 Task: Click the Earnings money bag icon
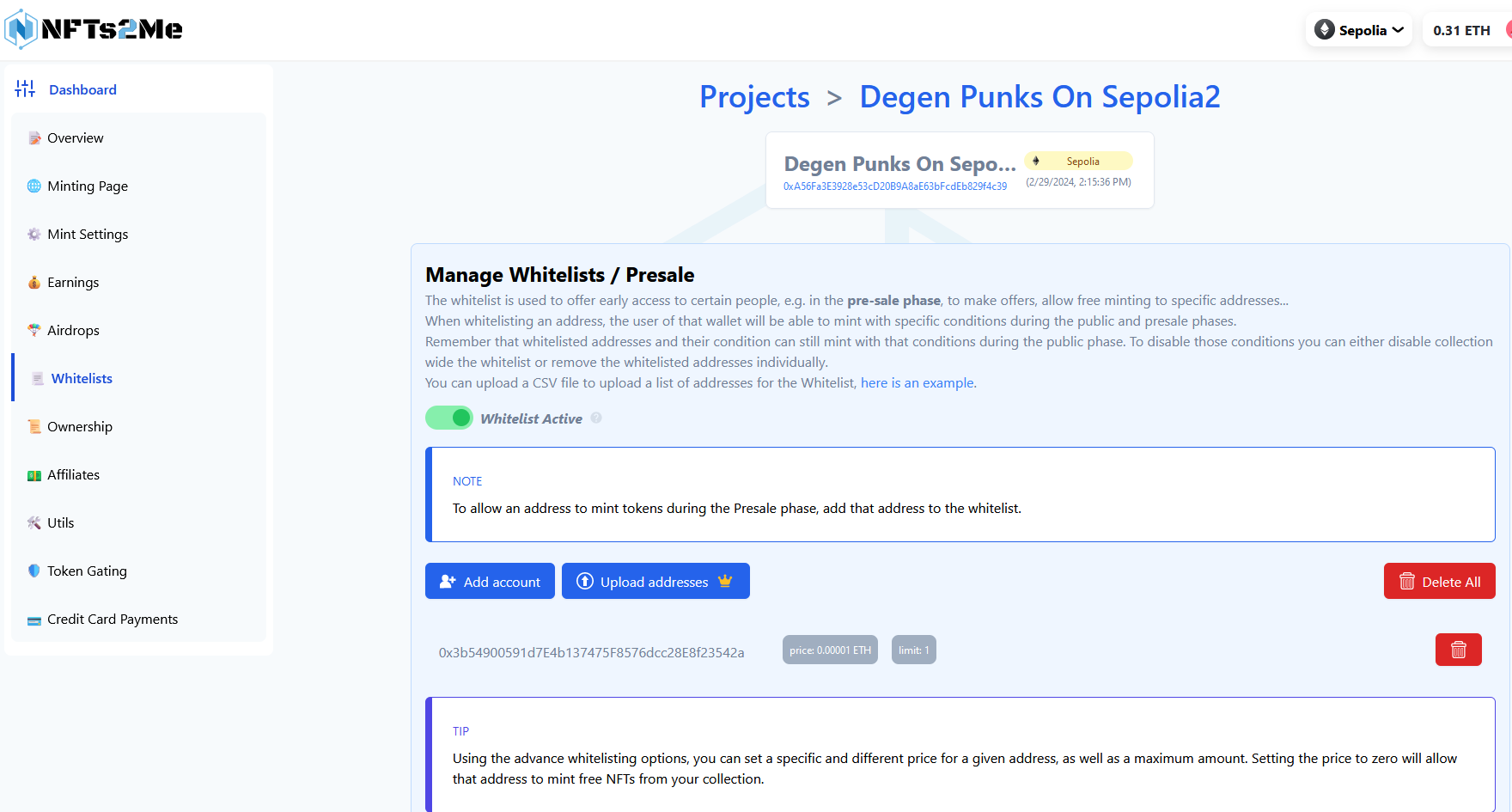(x=34, y=282)
